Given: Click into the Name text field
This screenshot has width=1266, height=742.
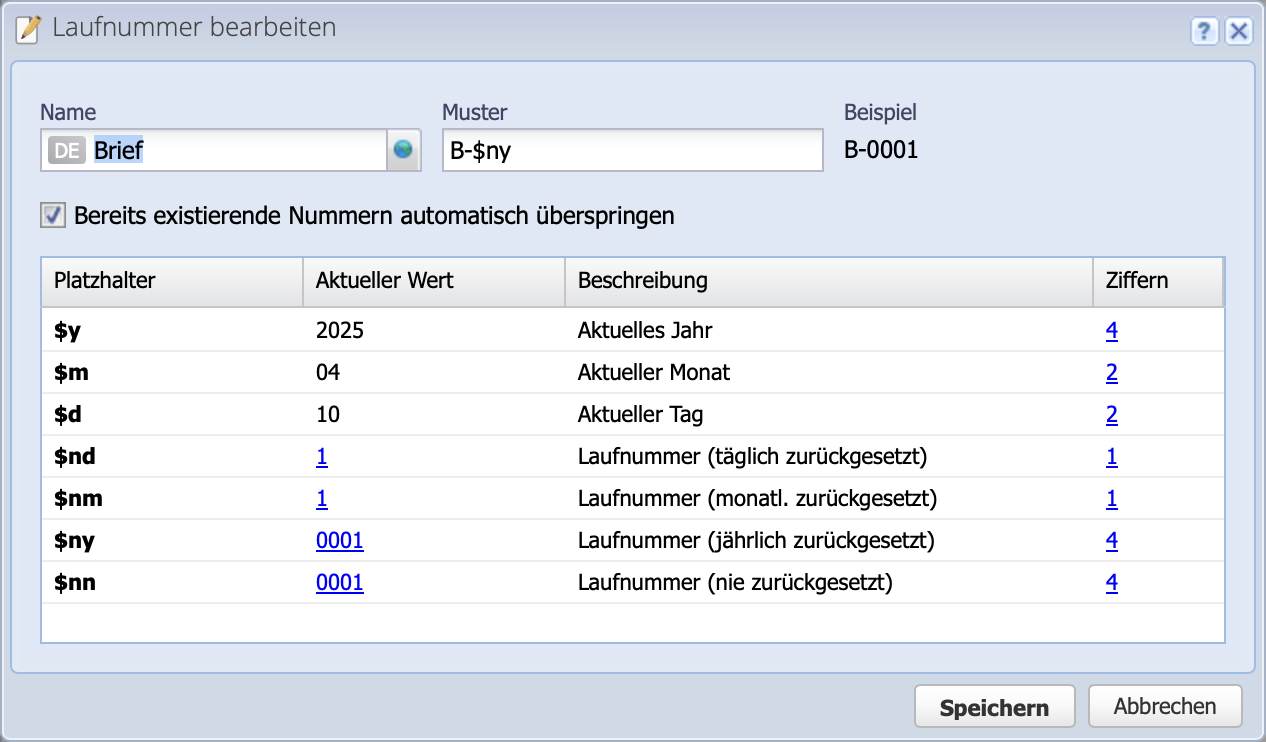Looking at the screenshot, I should pos(230,149).
